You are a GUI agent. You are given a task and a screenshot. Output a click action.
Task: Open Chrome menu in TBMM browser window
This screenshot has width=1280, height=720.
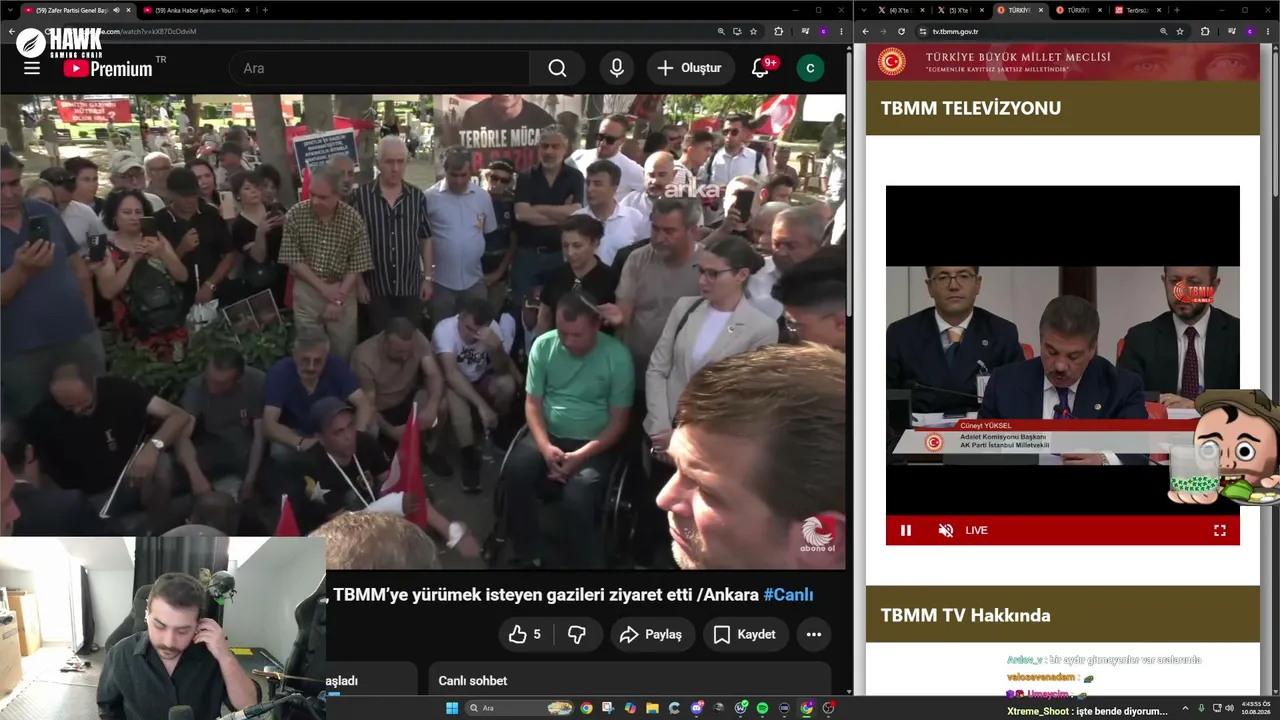point(1267,31)
